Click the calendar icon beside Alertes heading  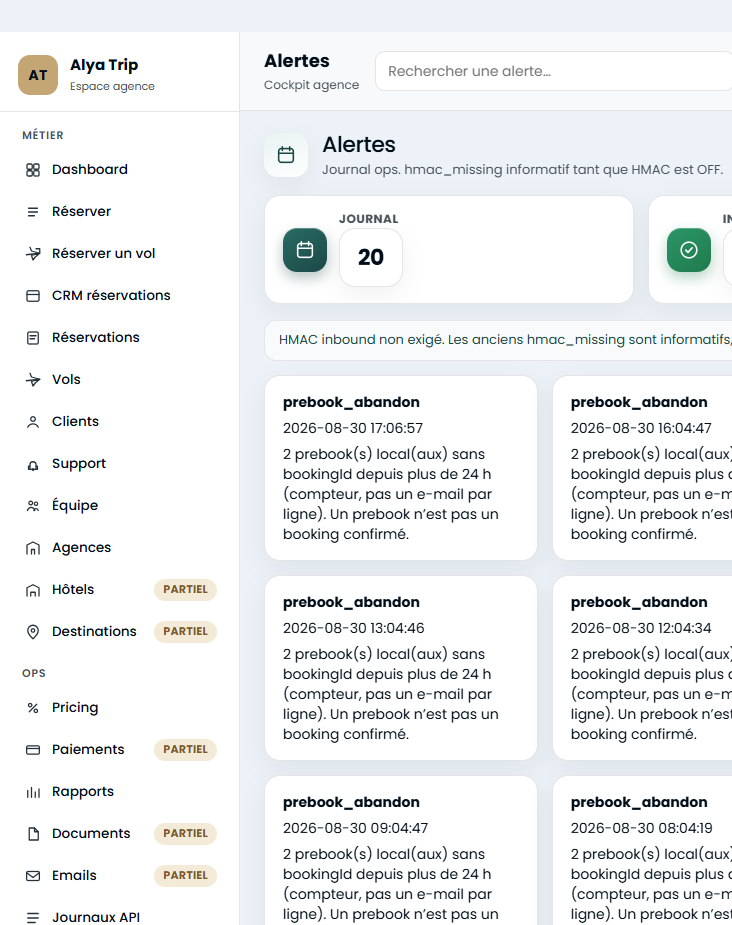pyautogui.click(x=286, y=155)
